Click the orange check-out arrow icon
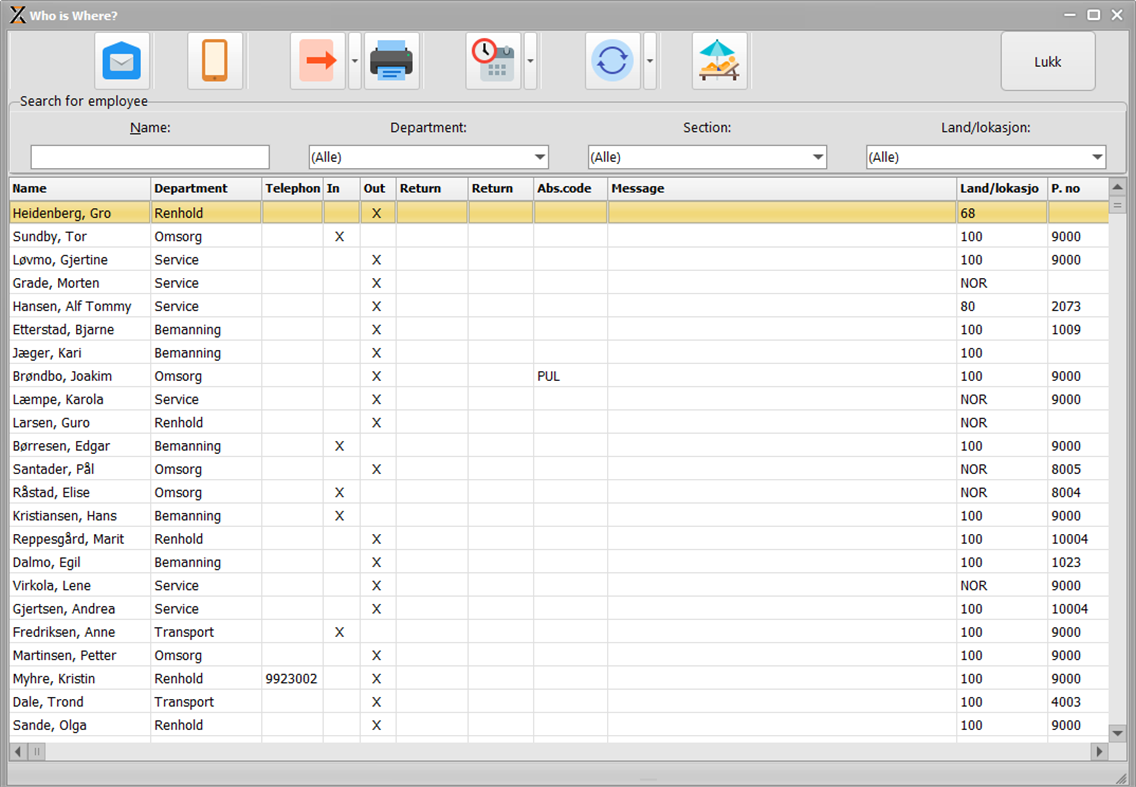The width and height of the screenshot is (1136, 787). pyautogui.click(x=320, y=60)
